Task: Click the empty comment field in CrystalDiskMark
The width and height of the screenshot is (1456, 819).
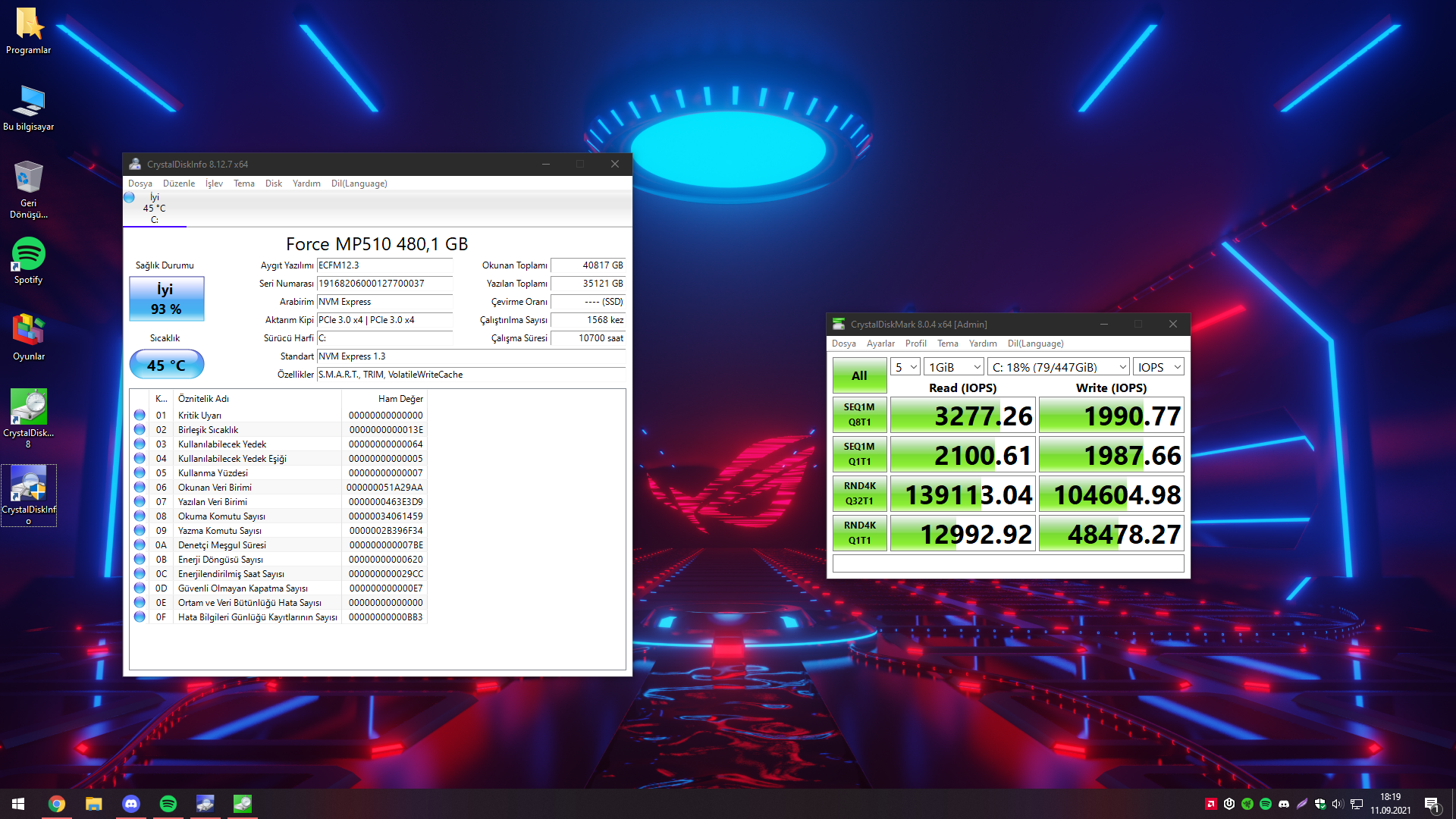Action: pyautogui.click(x=1008, y=563)
